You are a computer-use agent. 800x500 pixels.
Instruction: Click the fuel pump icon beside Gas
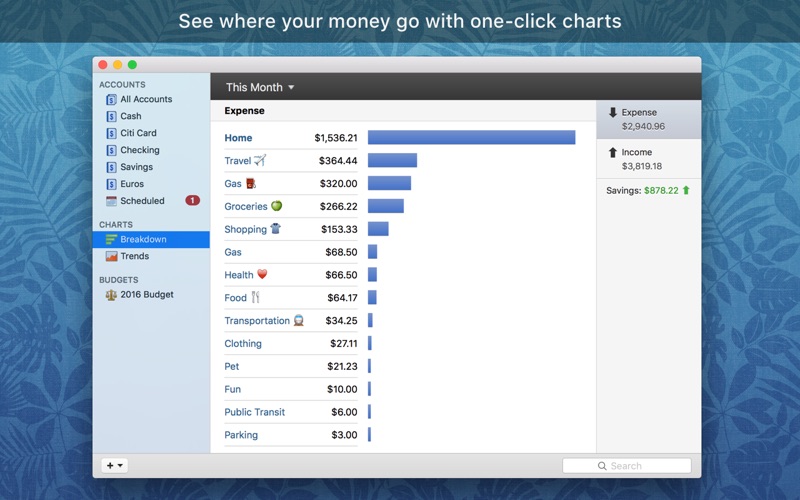point(251,183)
